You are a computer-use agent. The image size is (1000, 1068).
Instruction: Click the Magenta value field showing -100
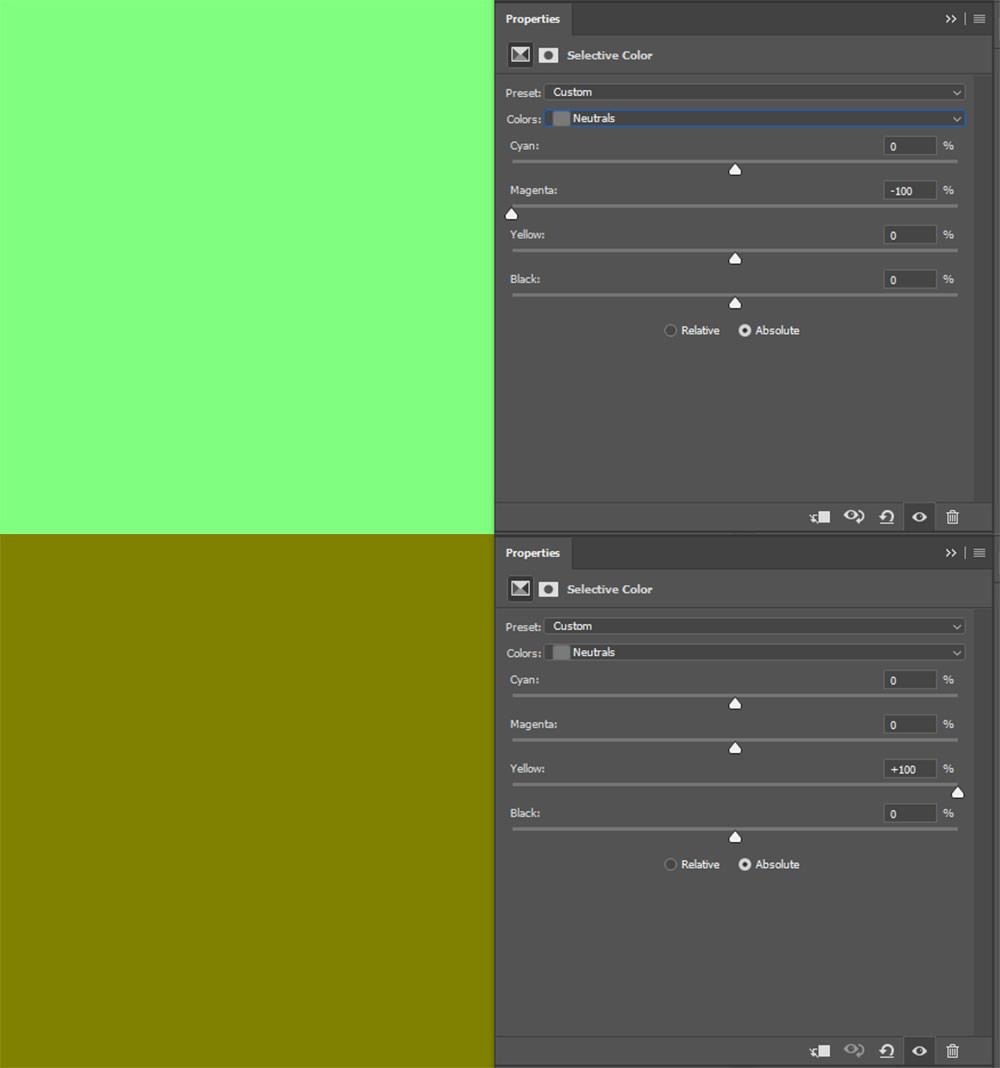(910, 190)
